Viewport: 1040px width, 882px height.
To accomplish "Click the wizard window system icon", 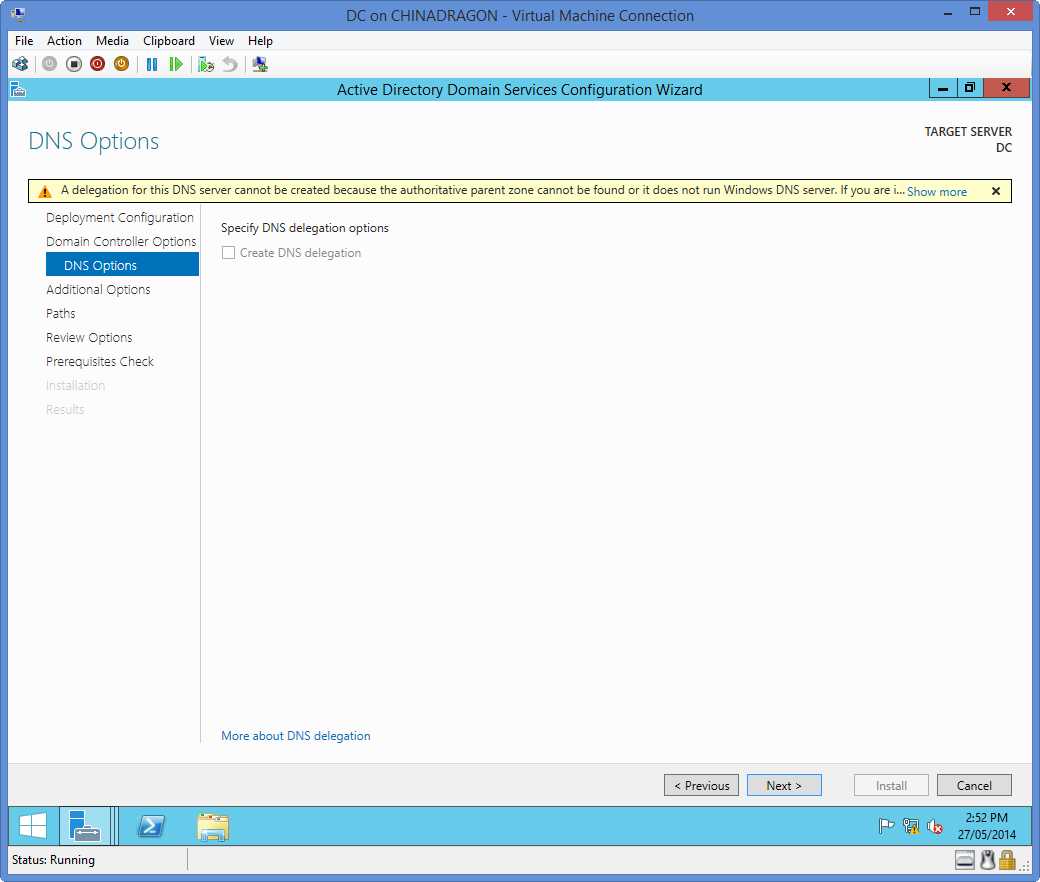I will coord(18,90).
